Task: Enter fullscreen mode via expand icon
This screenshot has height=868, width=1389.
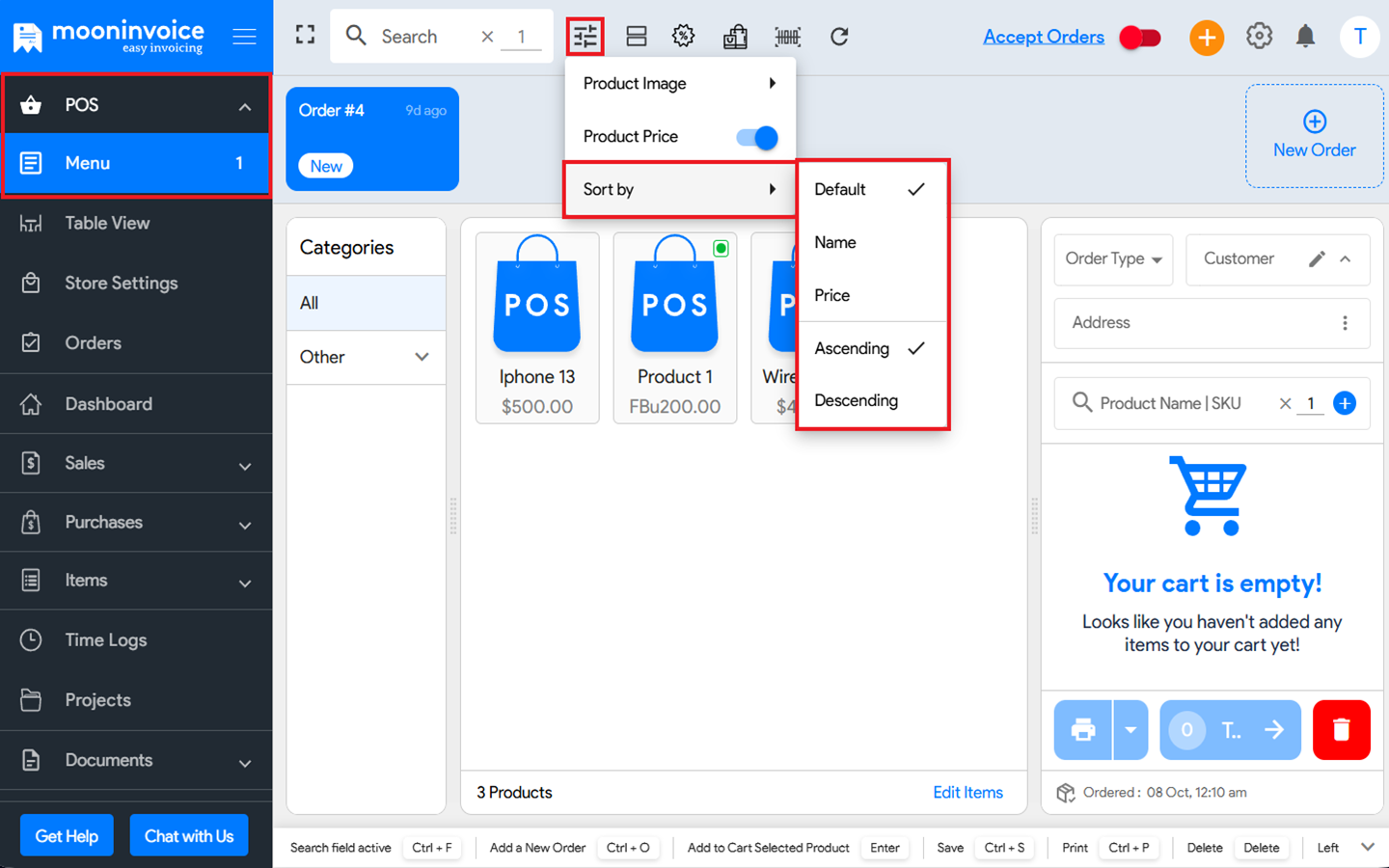Action: tap(305, 34)
